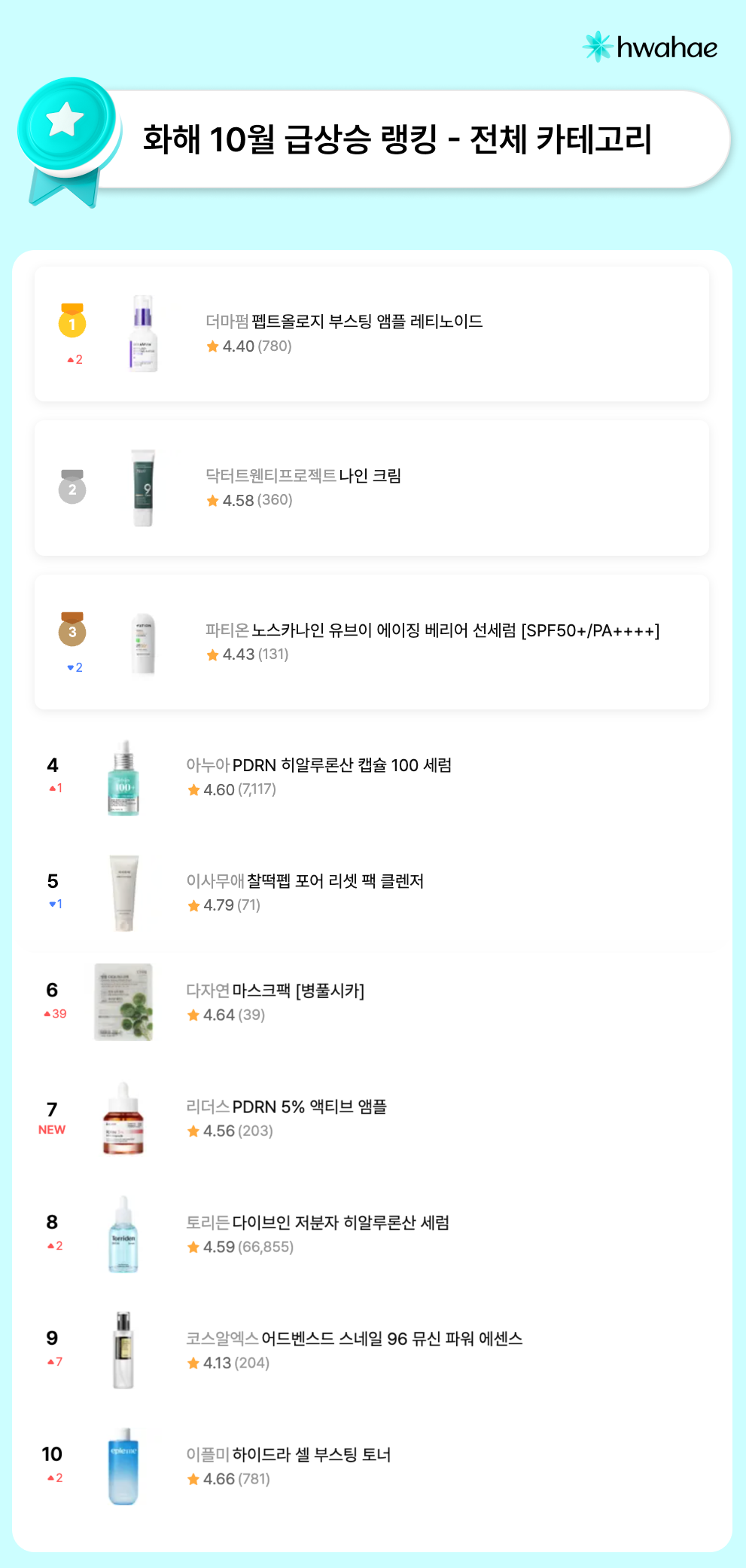Click the bronze rank 3 medal
This screenshot has height=1568, width=746.
pos(72,629)
